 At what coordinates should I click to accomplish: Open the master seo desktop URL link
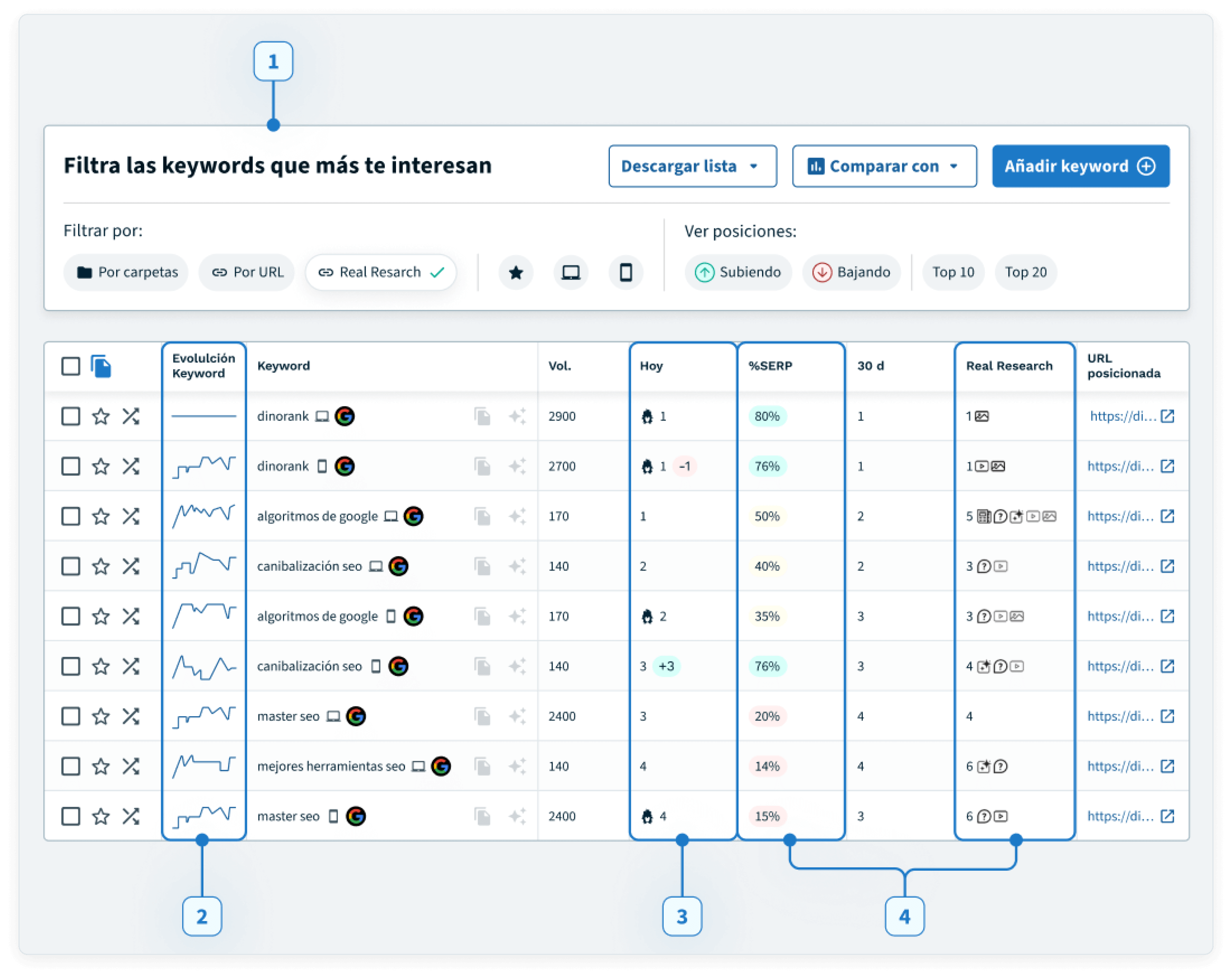1120,716
